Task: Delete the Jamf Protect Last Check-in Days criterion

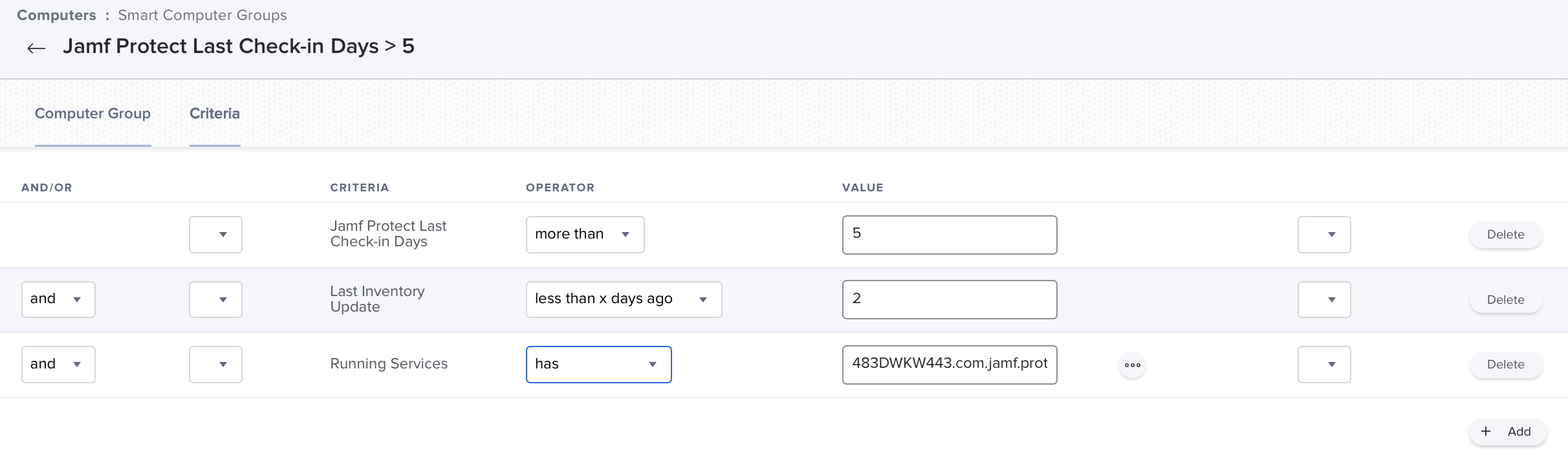Action: (1505, 235)
